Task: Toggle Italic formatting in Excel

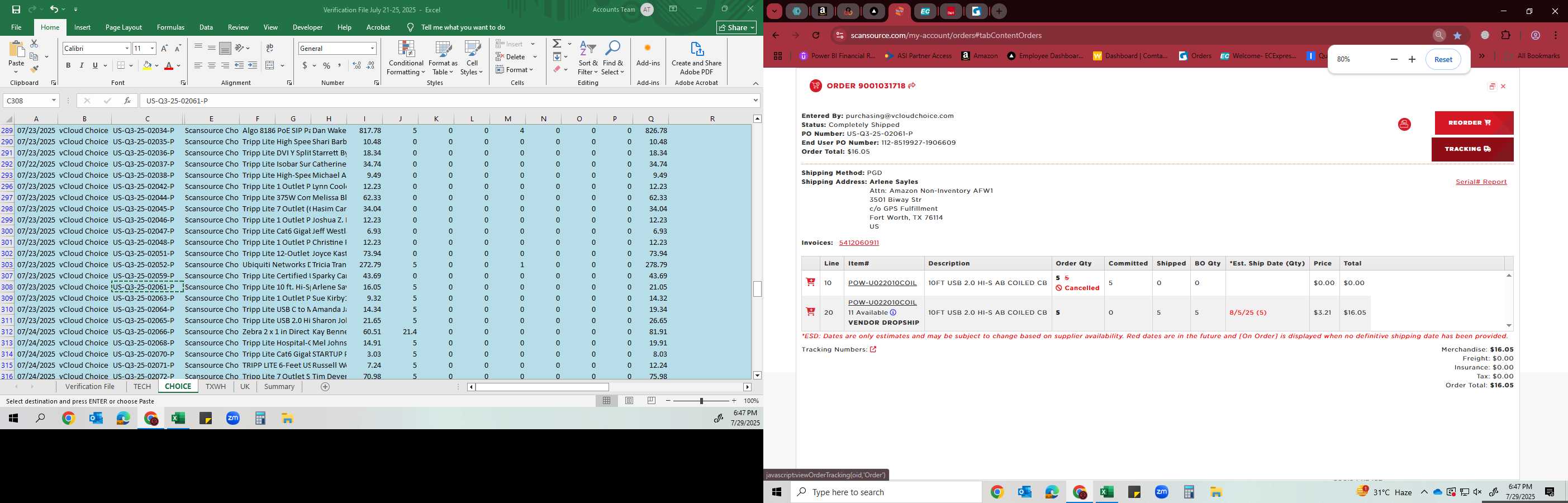Action: (x=82, y=65)
